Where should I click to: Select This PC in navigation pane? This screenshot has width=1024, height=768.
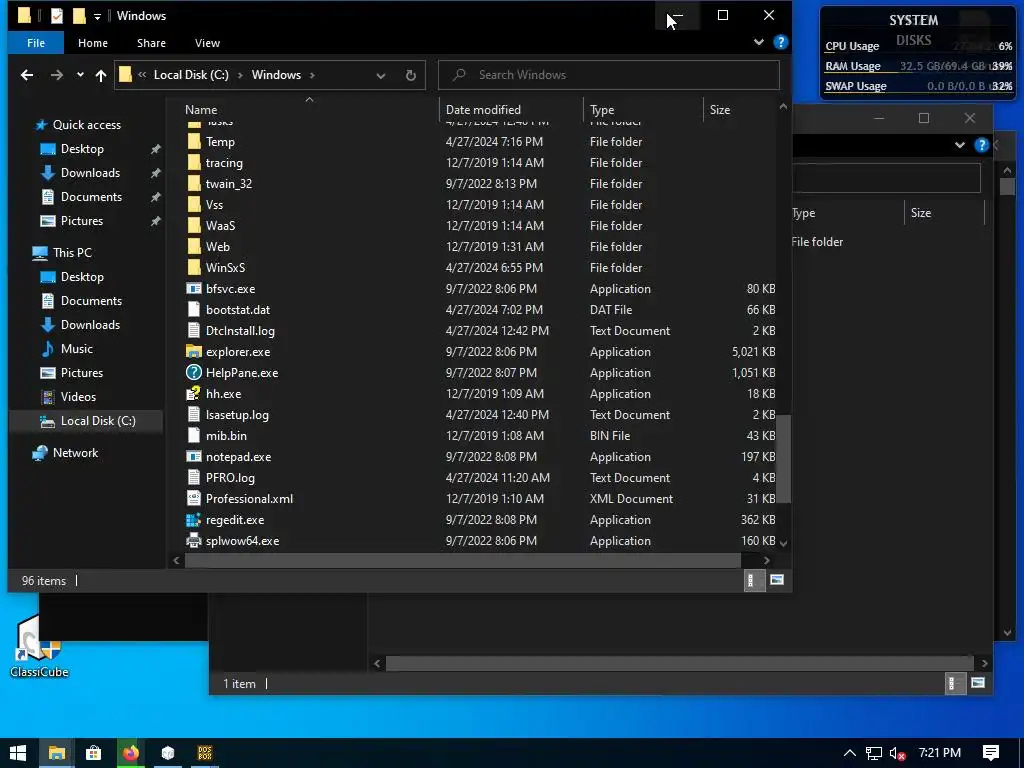pos(72,253)
